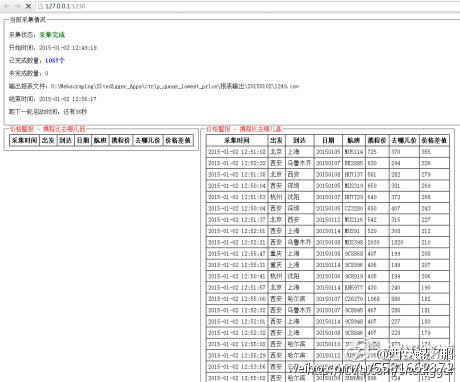Click 日期 header in the 携程比去哪儿低 table
The image size is (460, 382).
point(83,140)
